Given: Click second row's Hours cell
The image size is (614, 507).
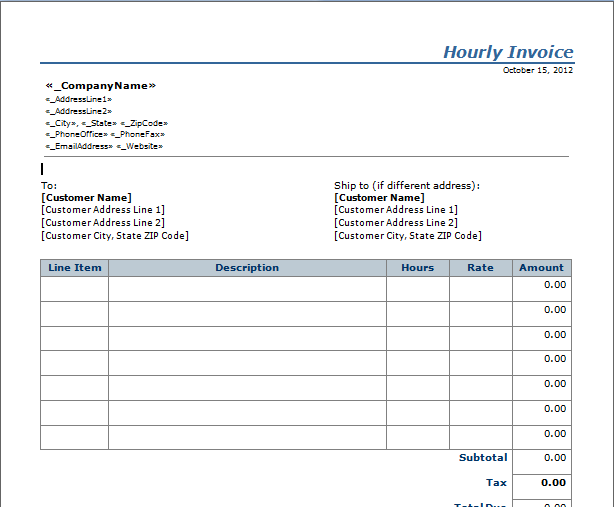Looking at the screenshot, I should pyautogui.click(x=418, y=314).
